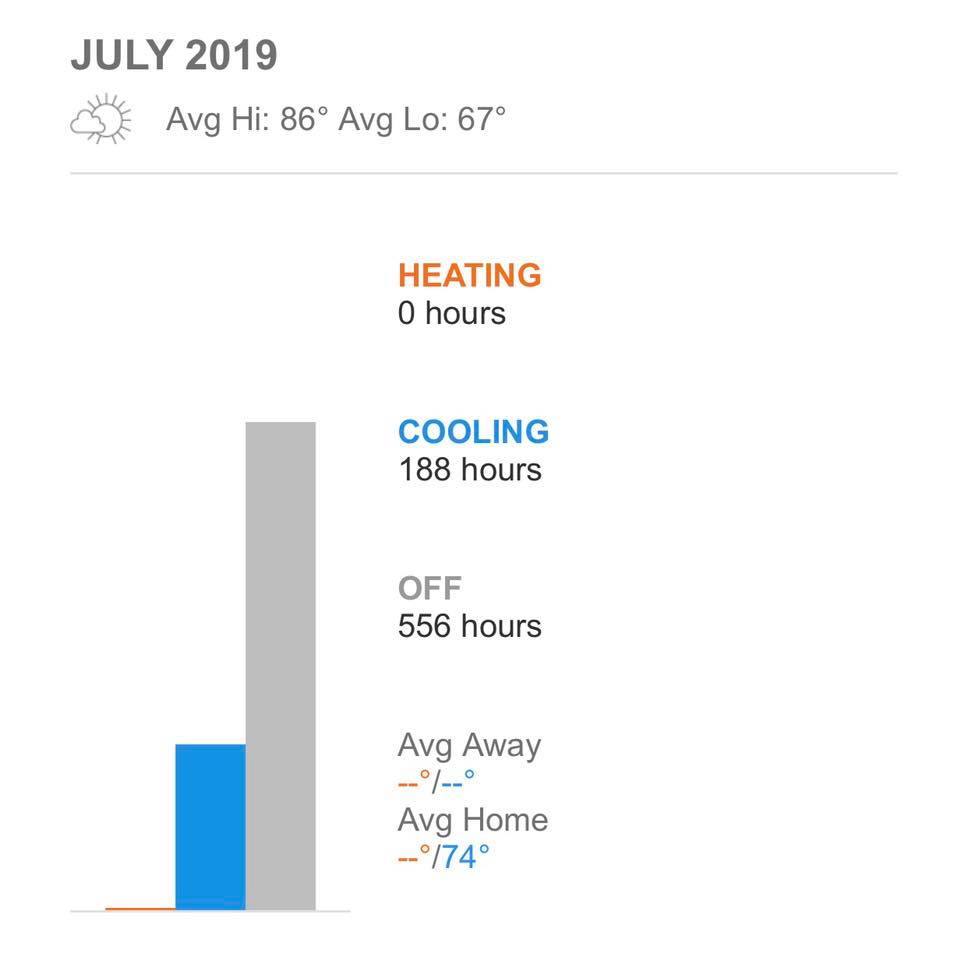The height and width of the screenshot is (956, 960).
Task: Click the 556 hours off value
Action: pos(469,626)
